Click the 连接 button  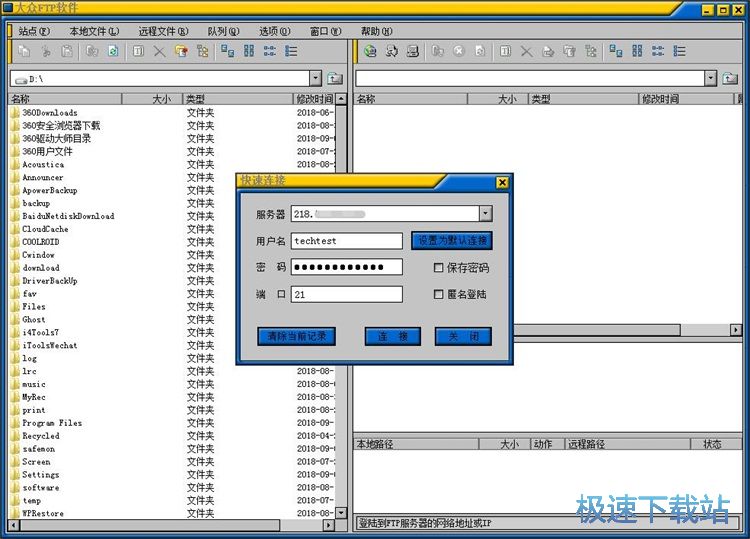coord(393,336)
